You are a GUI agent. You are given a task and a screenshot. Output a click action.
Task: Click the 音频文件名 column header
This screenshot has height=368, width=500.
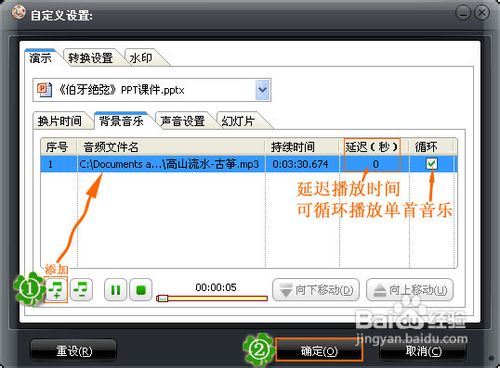point(171,147)
